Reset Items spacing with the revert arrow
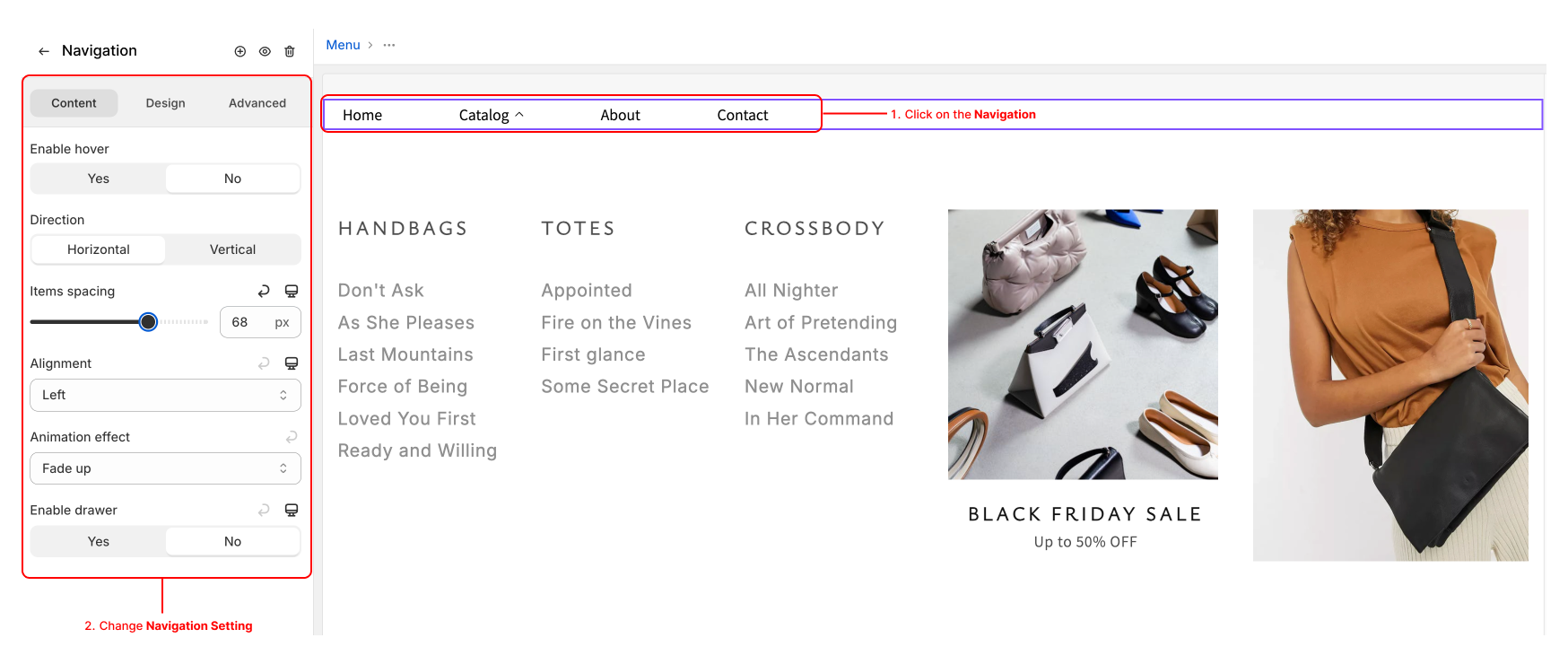The image size is (1568, 664). 264,292
